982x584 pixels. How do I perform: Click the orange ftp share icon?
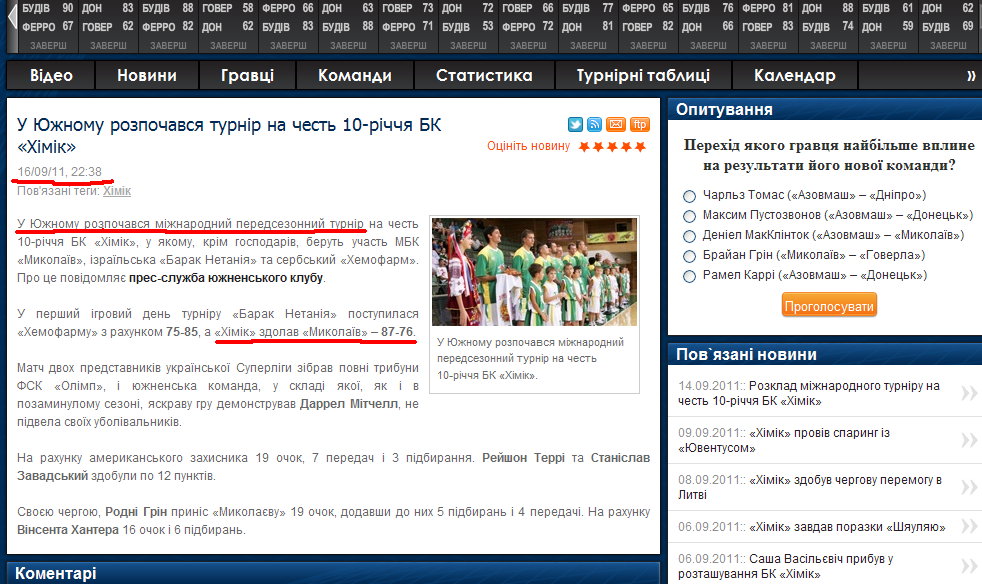point(639,124)
